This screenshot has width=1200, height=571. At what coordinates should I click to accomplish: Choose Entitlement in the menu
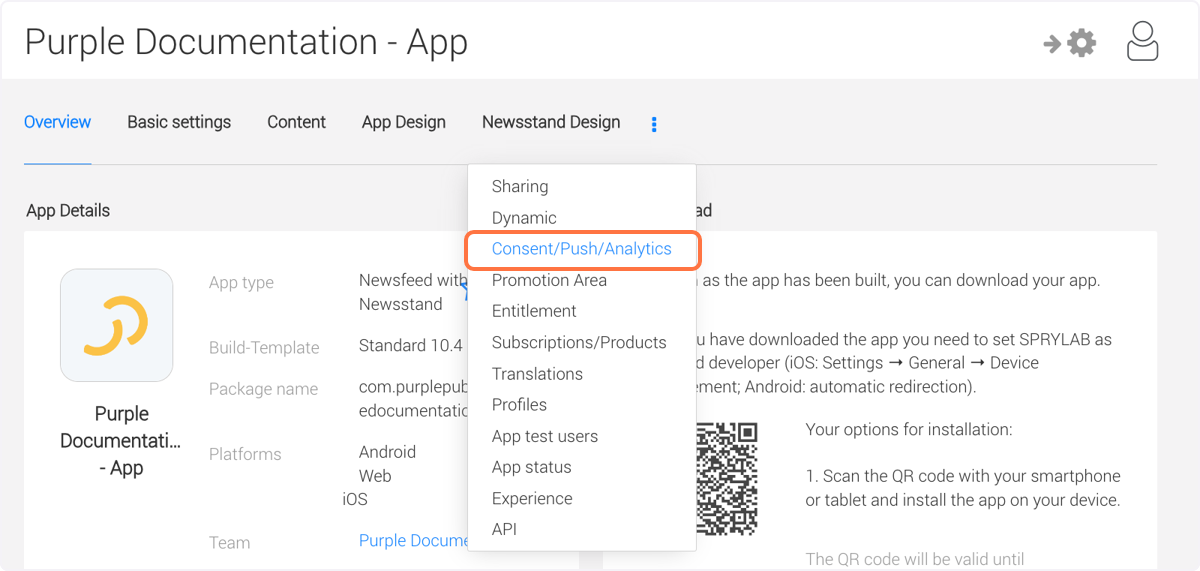pyautogui.click(x=534, y=311)
